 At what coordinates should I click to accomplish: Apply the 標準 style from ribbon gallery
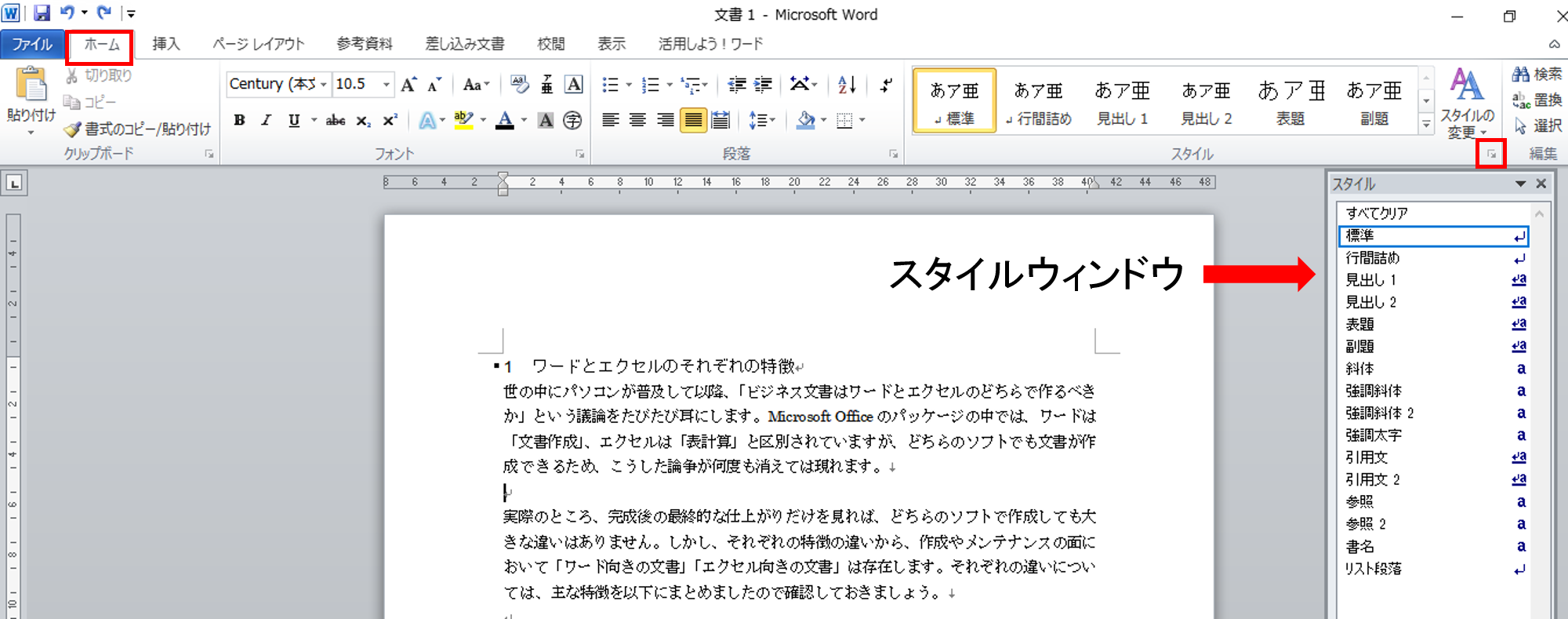click(x=954, y=100)
